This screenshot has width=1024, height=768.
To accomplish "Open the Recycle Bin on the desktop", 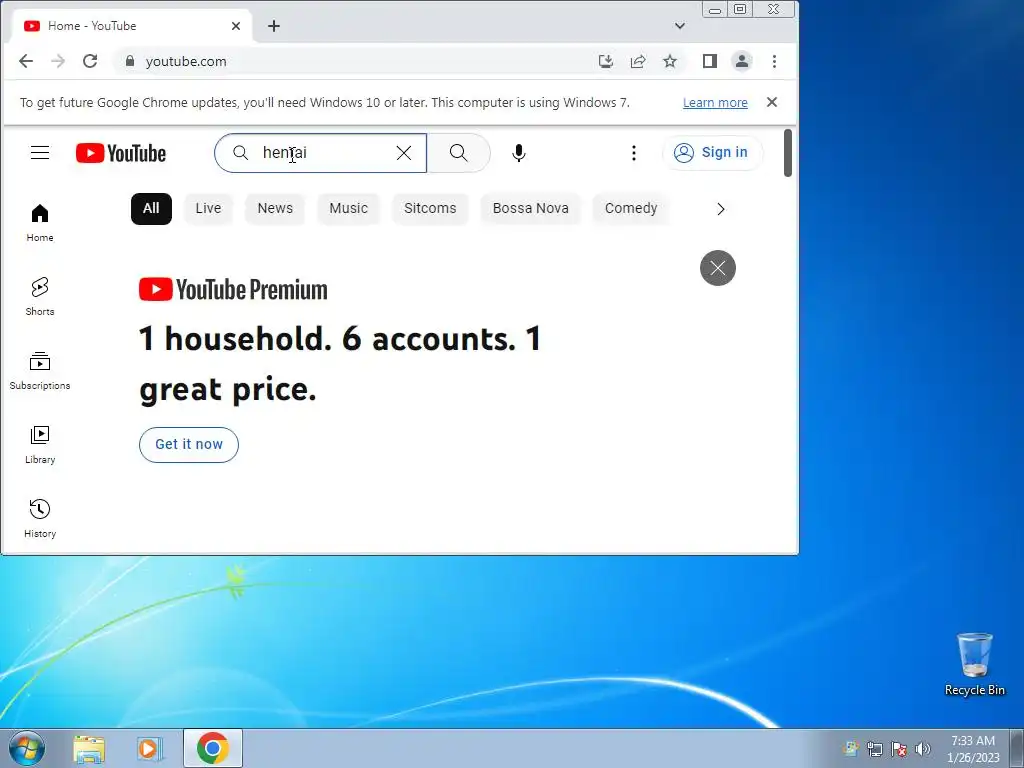I will (x=974, y=664).
